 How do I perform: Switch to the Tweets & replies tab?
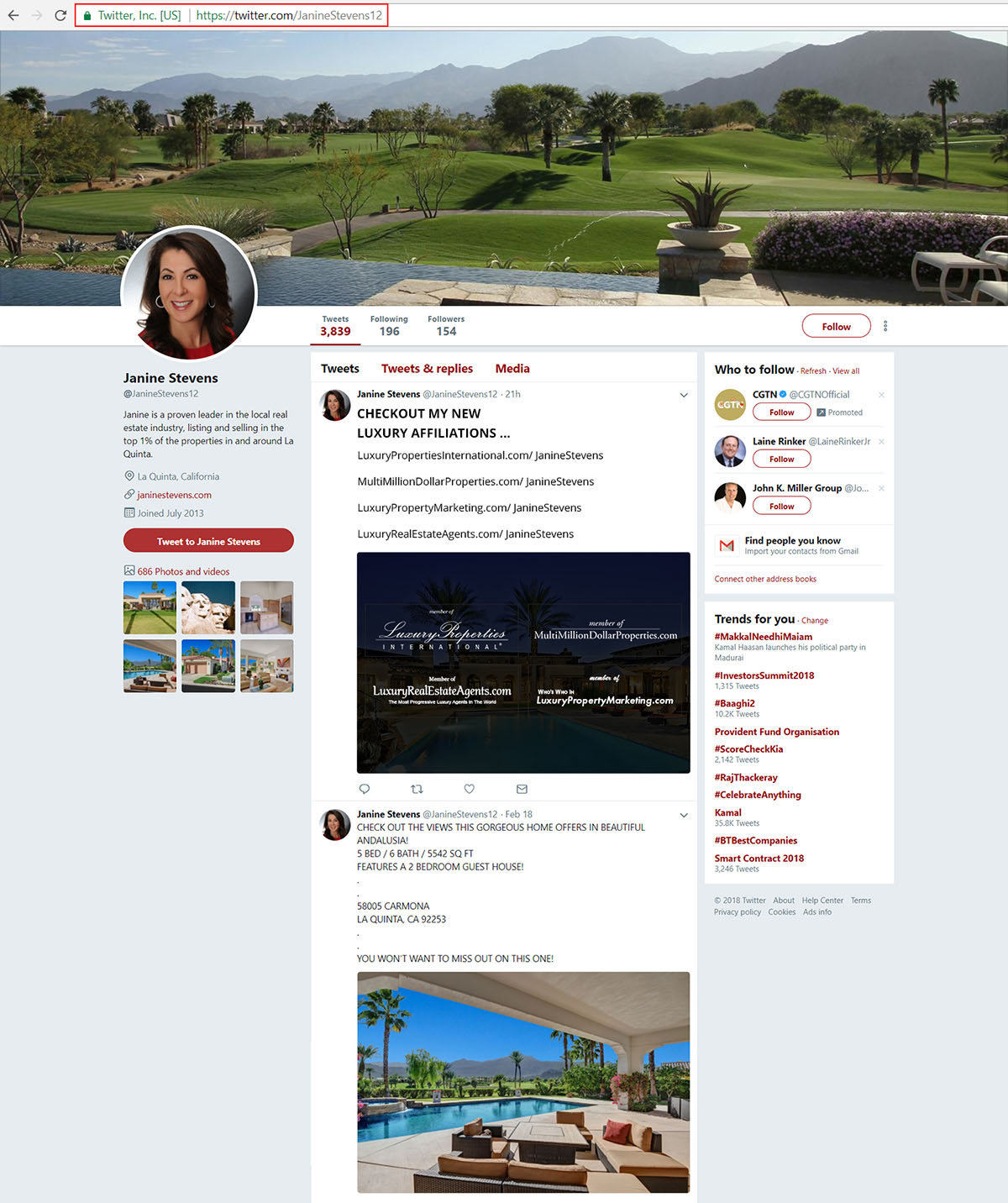click(427, 369)
